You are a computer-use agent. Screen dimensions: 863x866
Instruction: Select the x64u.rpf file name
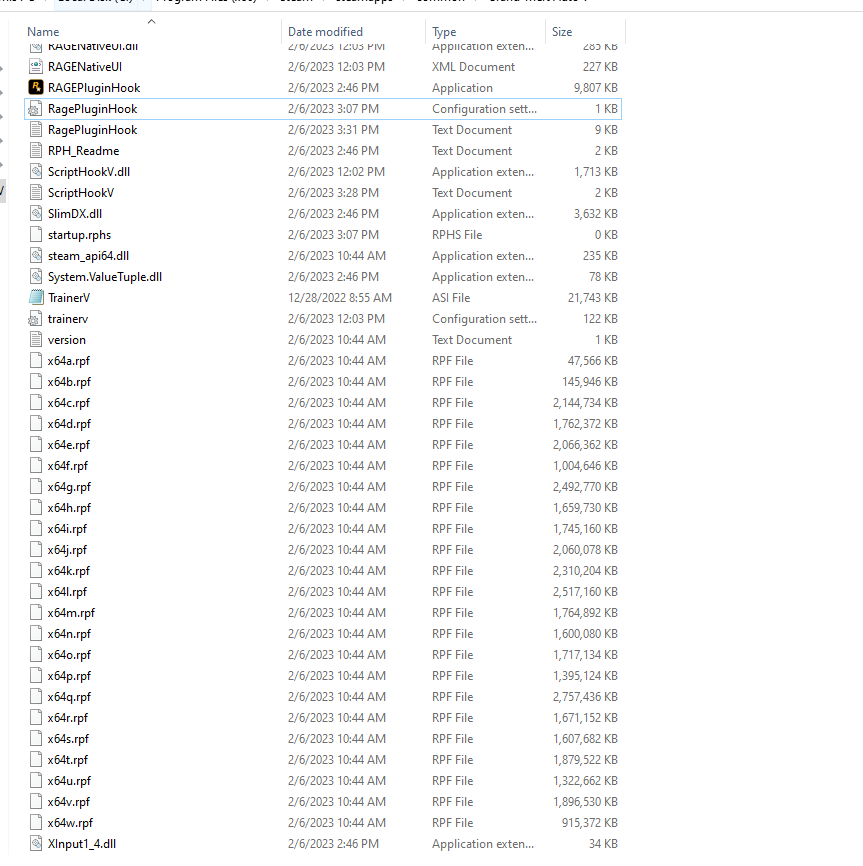point(69,780)
